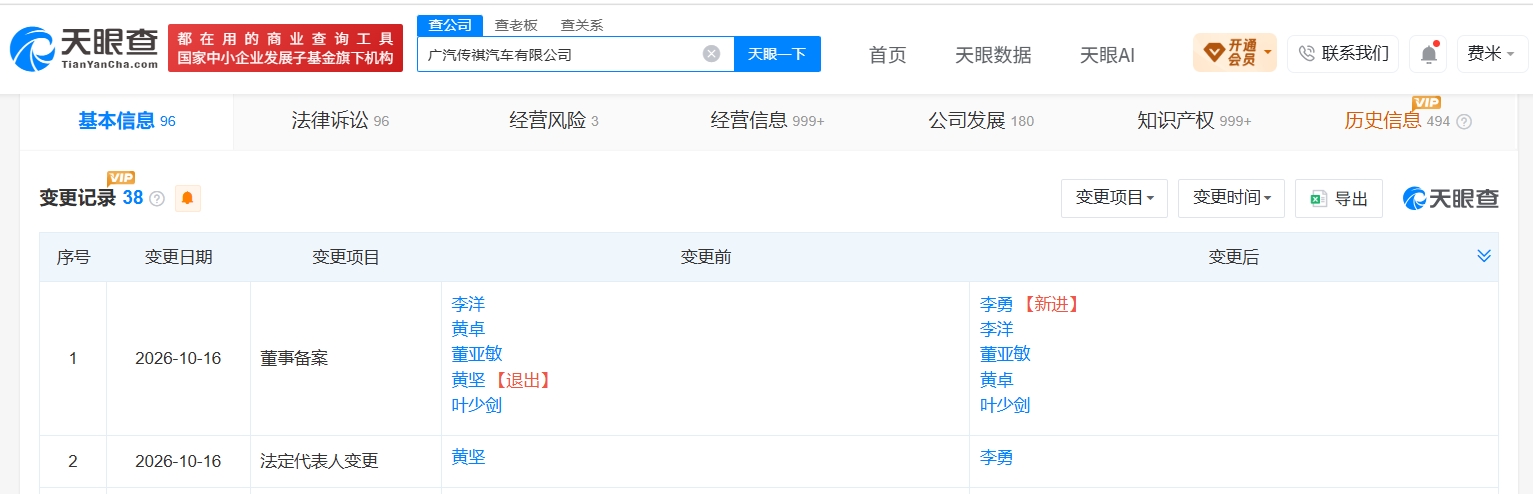Click the orange alert bell beside 变更记录
Screen dimensions: 1533x494
[187, 198]
